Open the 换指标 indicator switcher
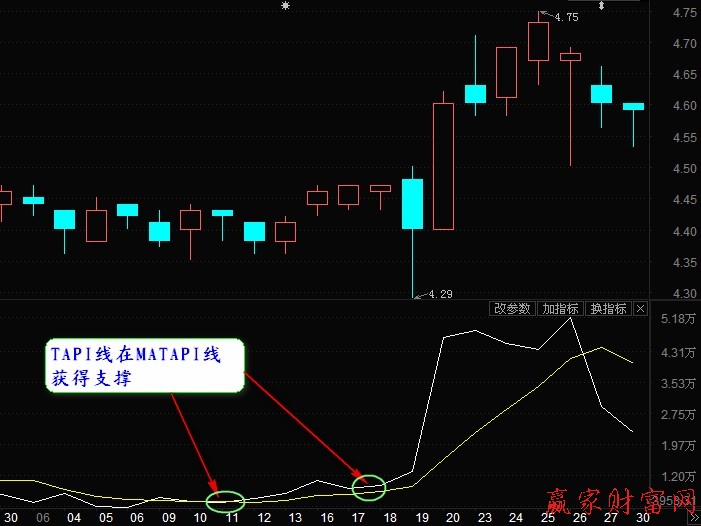 [608, 309]
